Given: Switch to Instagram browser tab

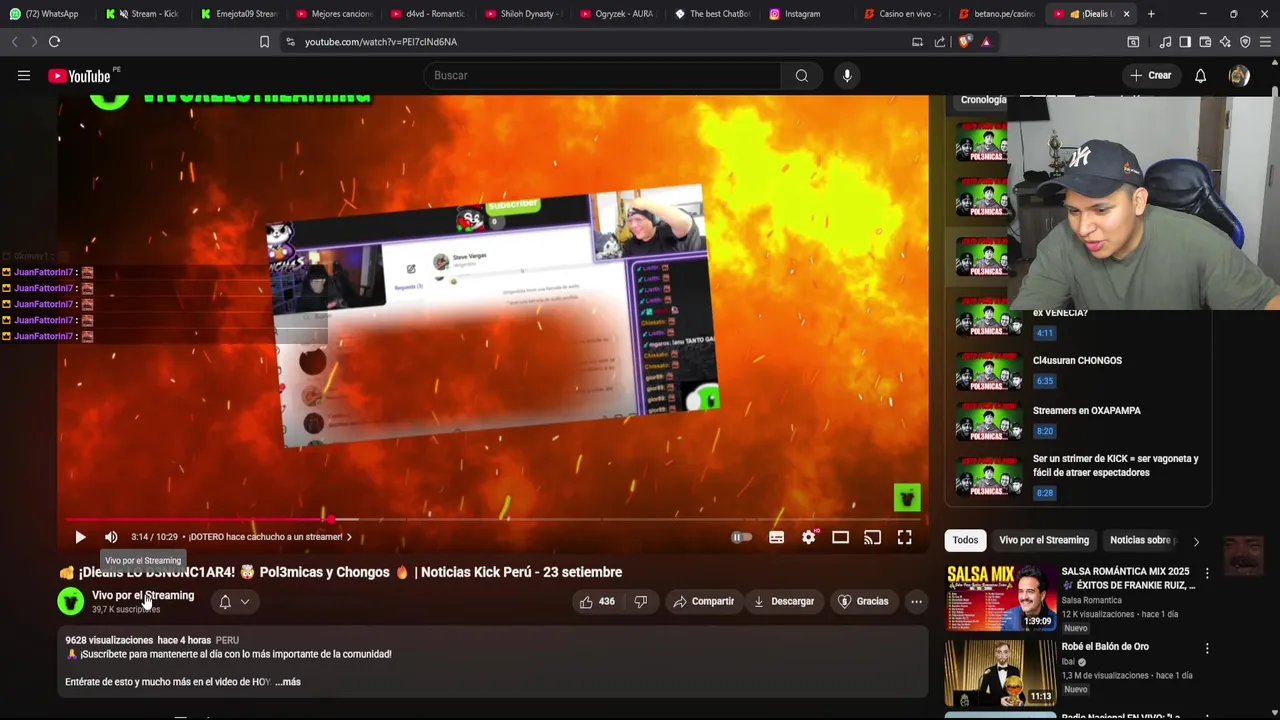Looking at the screenshot, I should tap(806, 14).
